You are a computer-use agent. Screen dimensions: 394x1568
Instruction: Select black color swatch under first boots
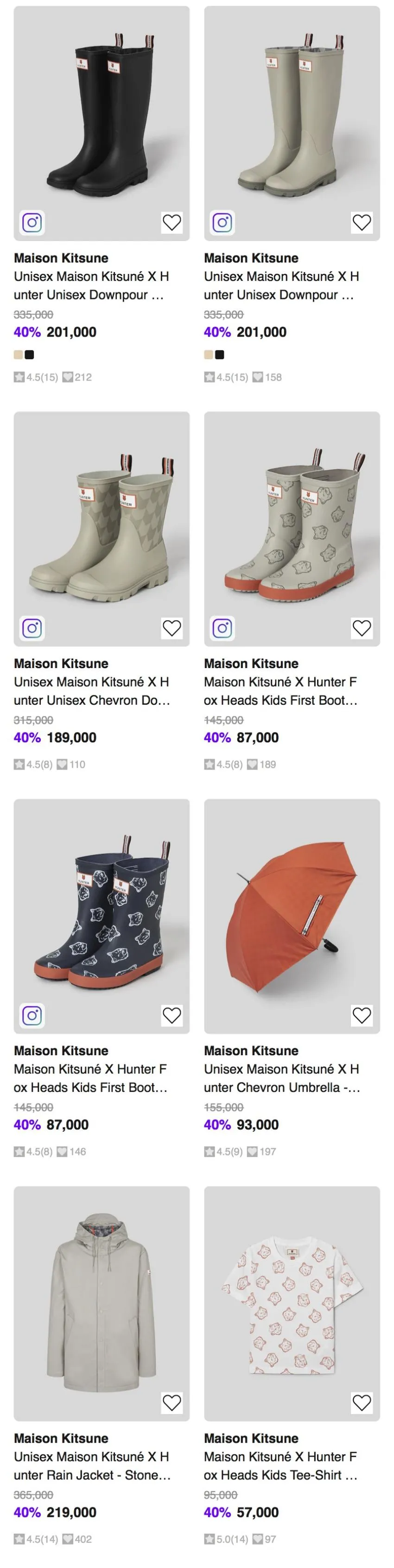point(29,354)
